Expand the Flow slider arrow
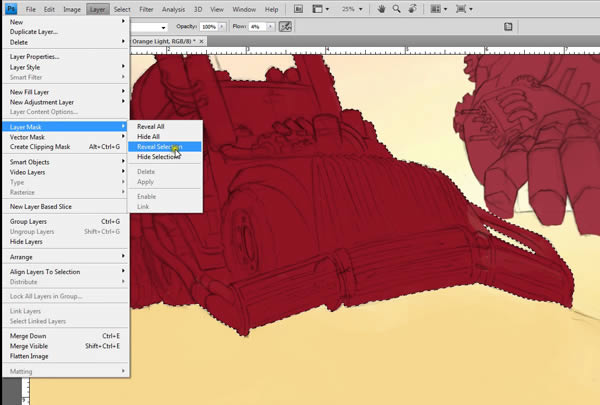 click(x=270, y=27)
